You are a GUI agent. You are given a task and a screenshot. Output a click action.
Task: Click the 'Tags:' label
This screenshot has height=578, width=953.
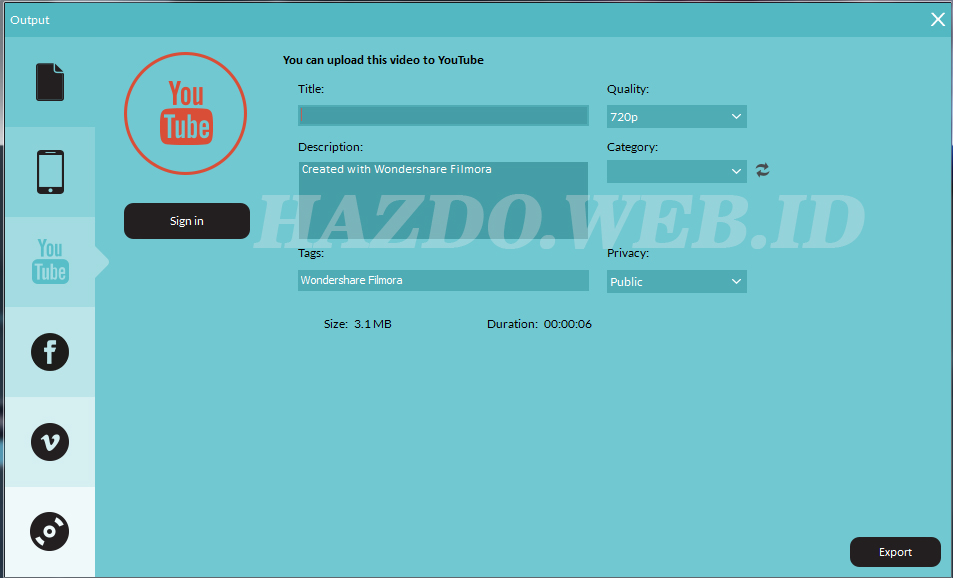pos(311,253)
